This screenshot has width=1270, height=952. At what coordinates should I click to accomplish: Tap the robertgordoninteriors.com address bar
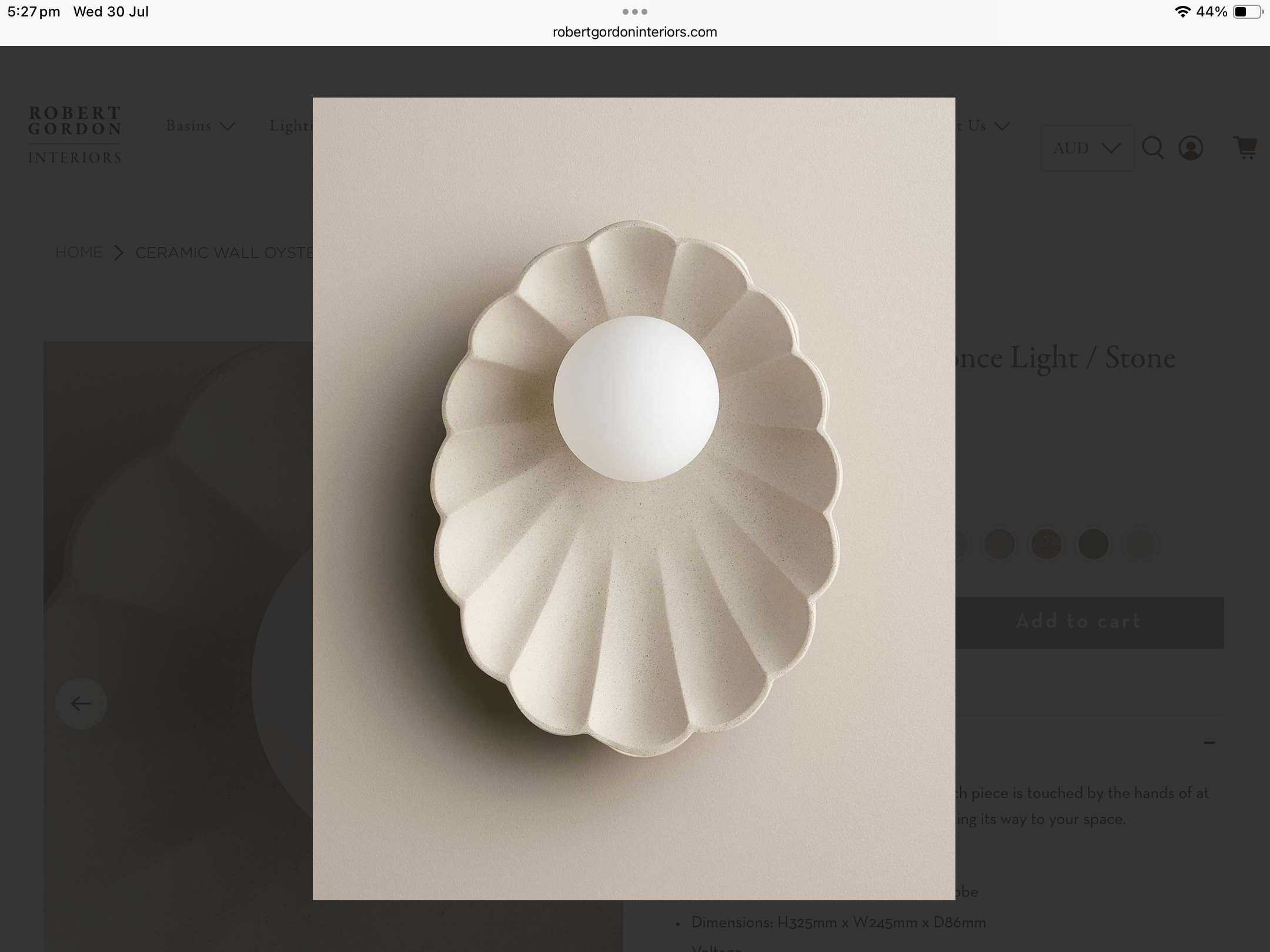point(635,32)
